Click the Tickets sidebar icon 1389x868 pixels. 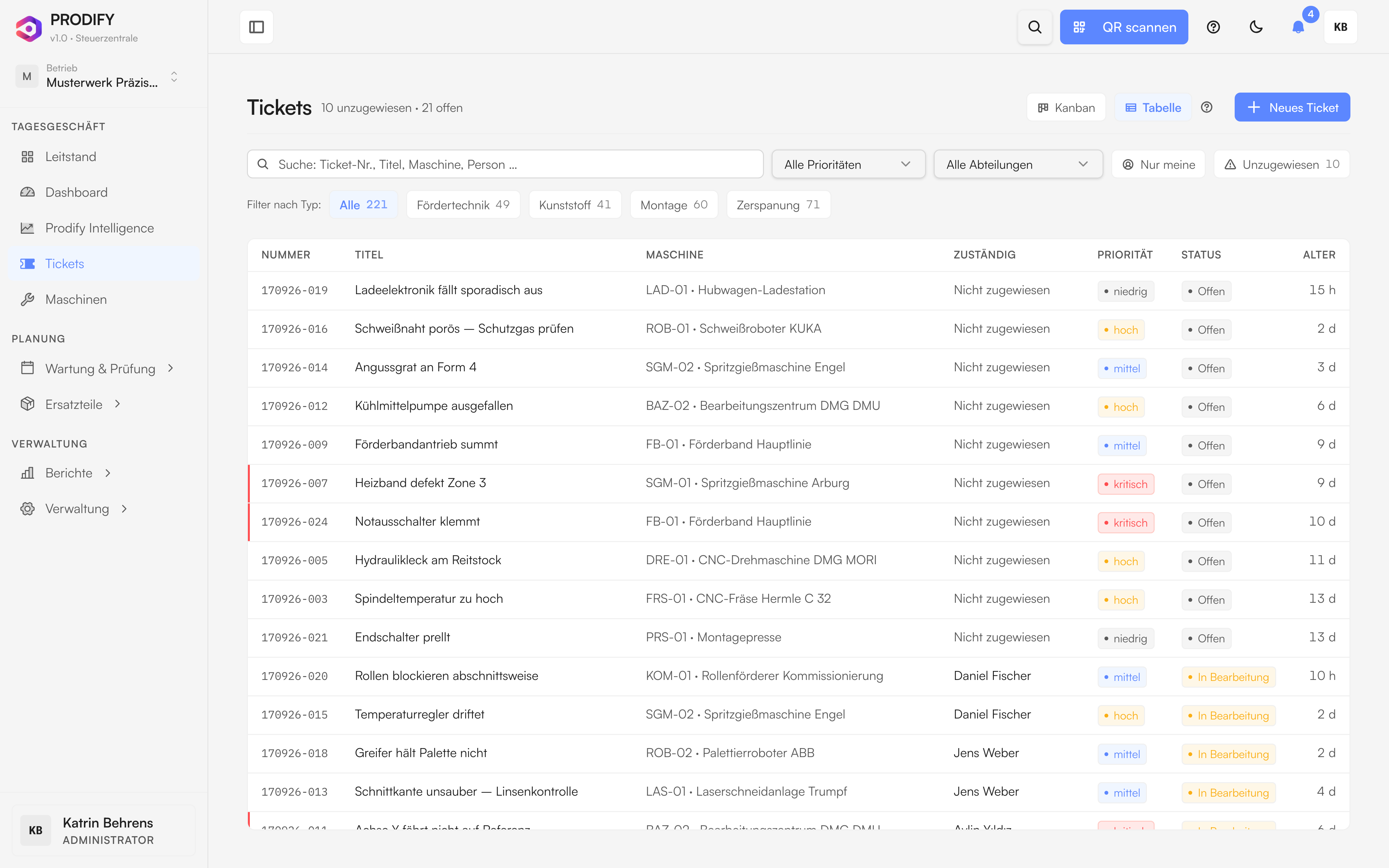tap(28, 264)
